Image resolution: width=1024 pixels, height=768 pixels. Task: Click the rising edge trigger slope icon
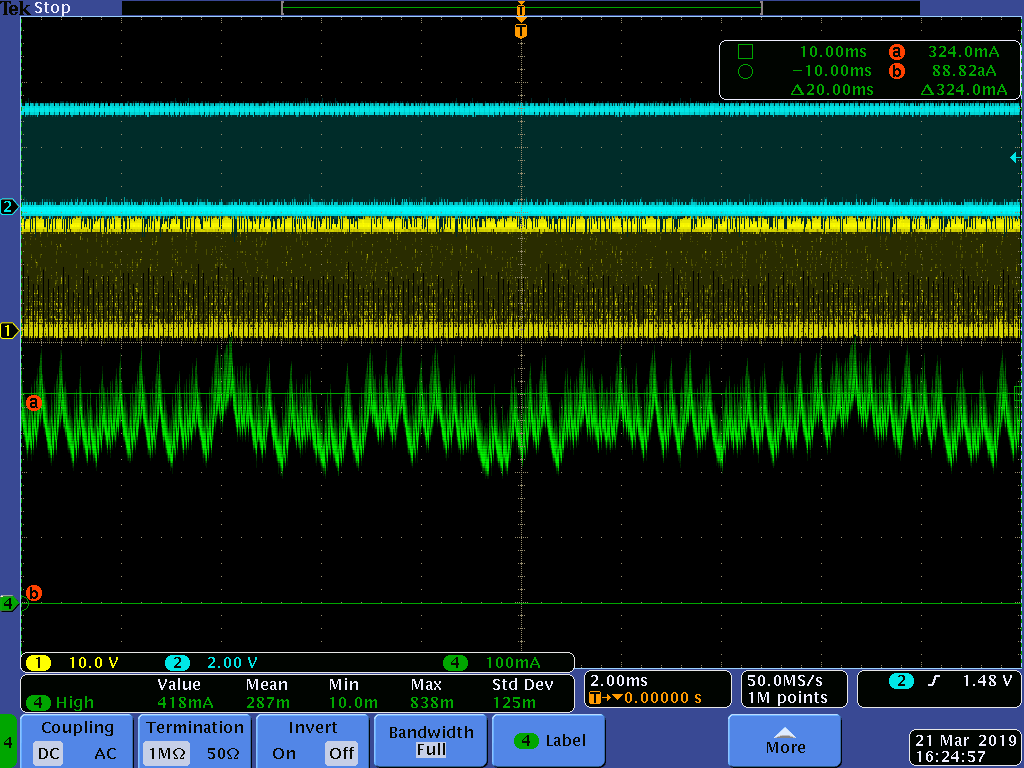934,681
